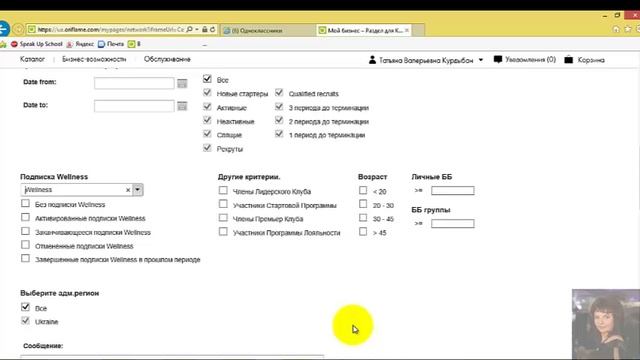Toggle the Все region checkbox

point(25,307)
